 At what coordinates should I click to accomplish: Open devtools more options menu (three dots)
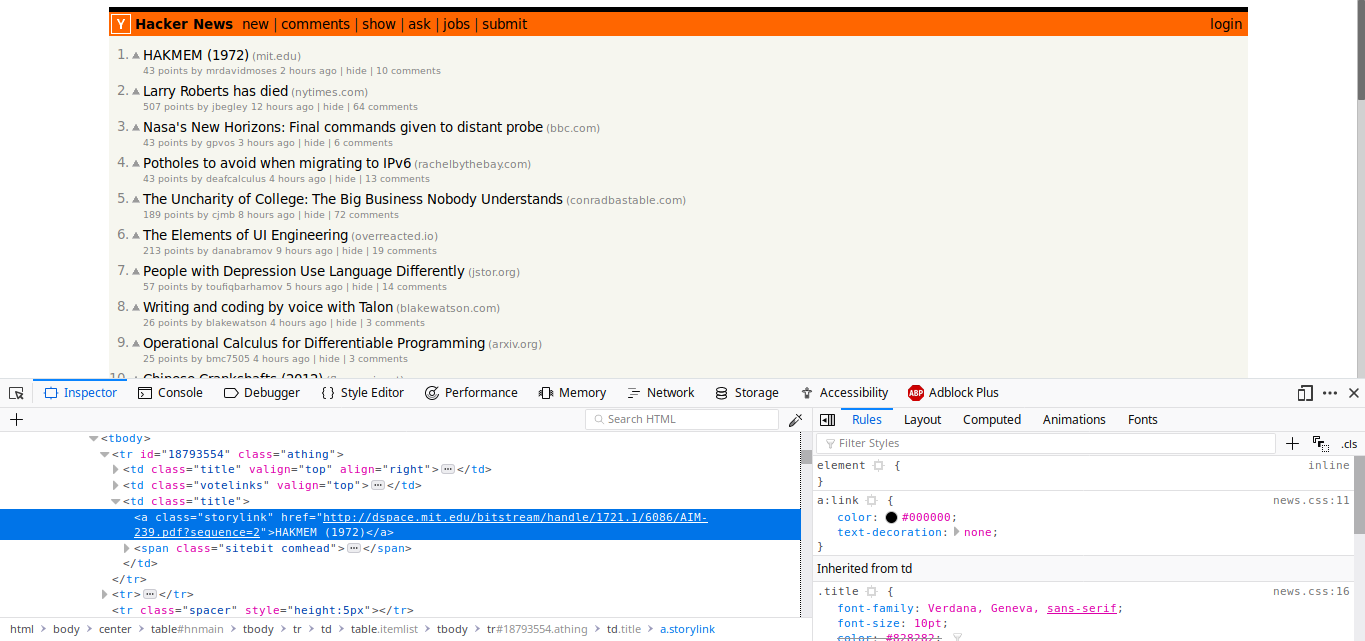[x=1330, y=393]
